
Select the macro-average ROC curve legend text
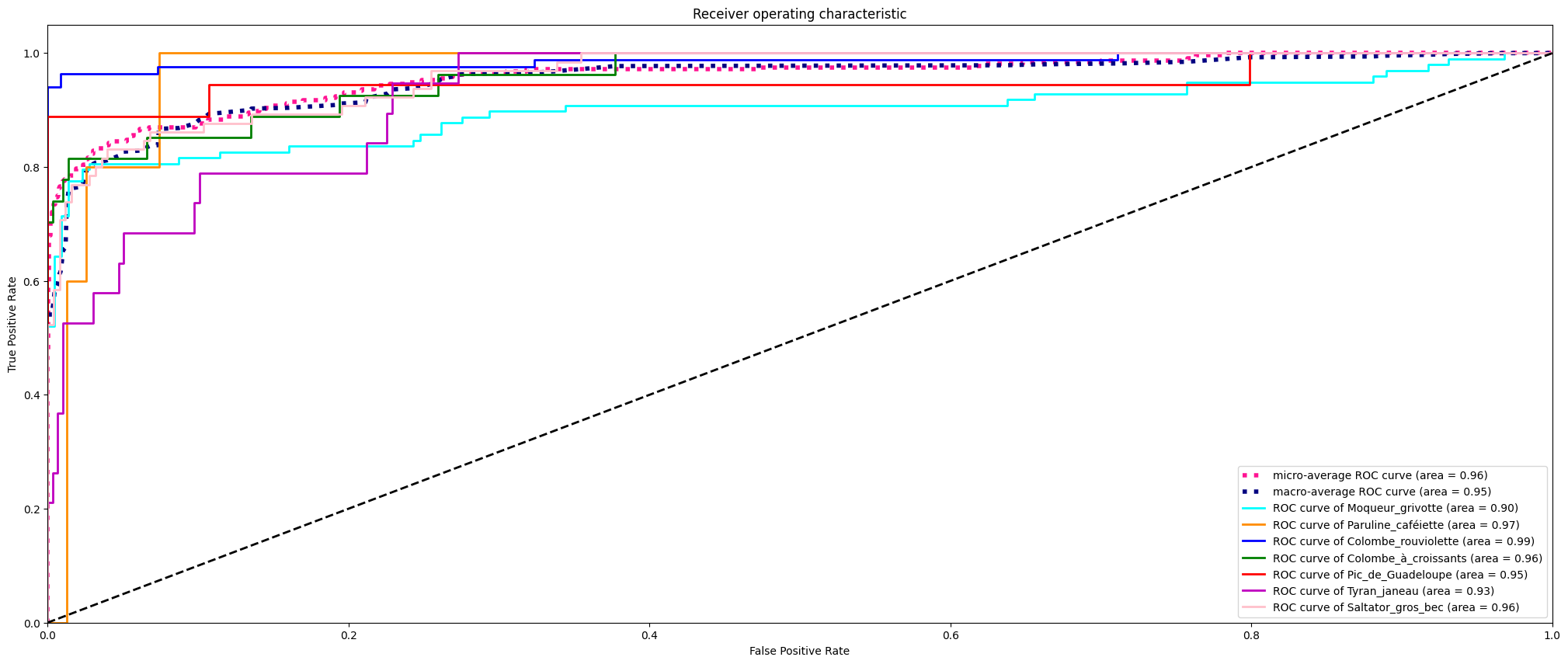tap(1382, 492)
